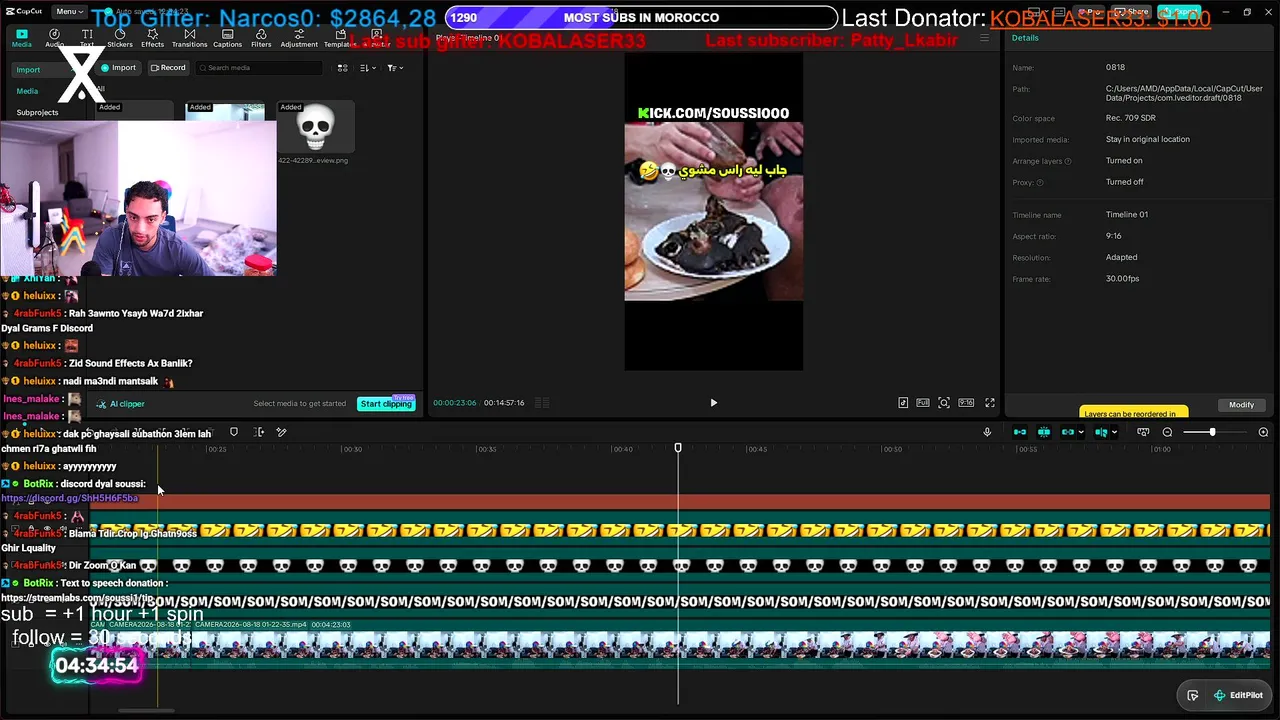Click the Record button
The height and width of the screenshot is (720, 1280).
click(168, 68)
